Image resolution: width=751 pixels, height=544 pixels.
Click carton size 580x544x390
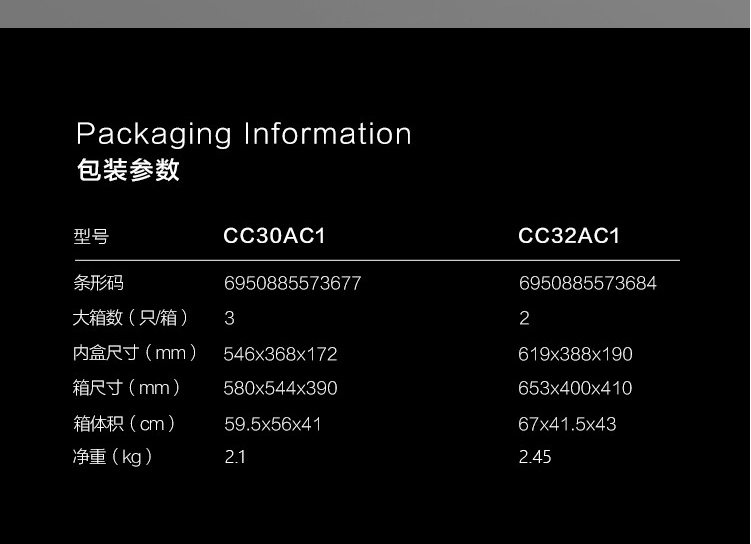pyautogui.click(x=280, y=388)
